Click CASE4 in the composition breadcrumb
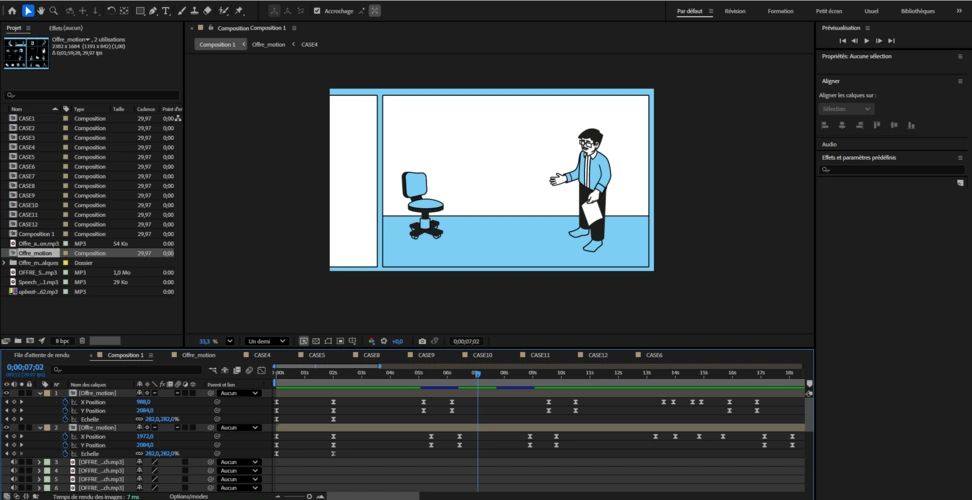This screenshot has height=500, width=972. (x=309, y=45)
